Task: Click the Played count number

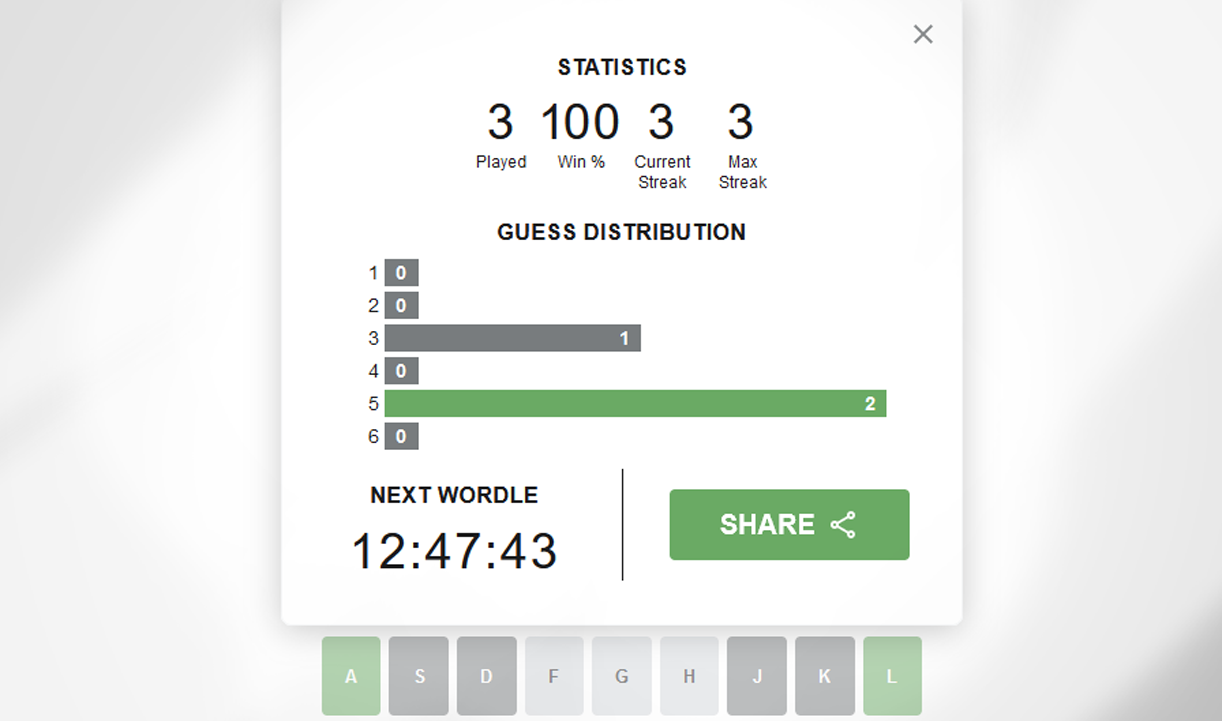Action: 500,123
